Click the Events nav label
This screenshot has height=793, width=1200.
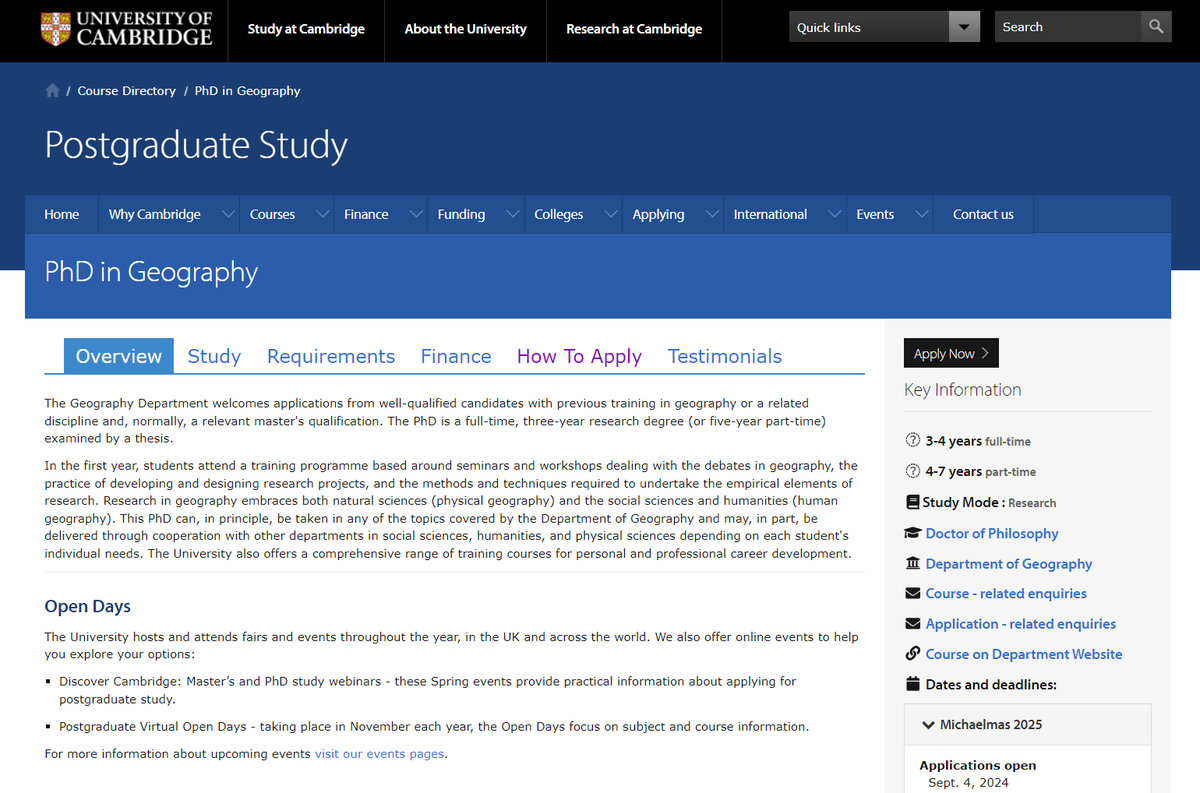click(875, 214)
